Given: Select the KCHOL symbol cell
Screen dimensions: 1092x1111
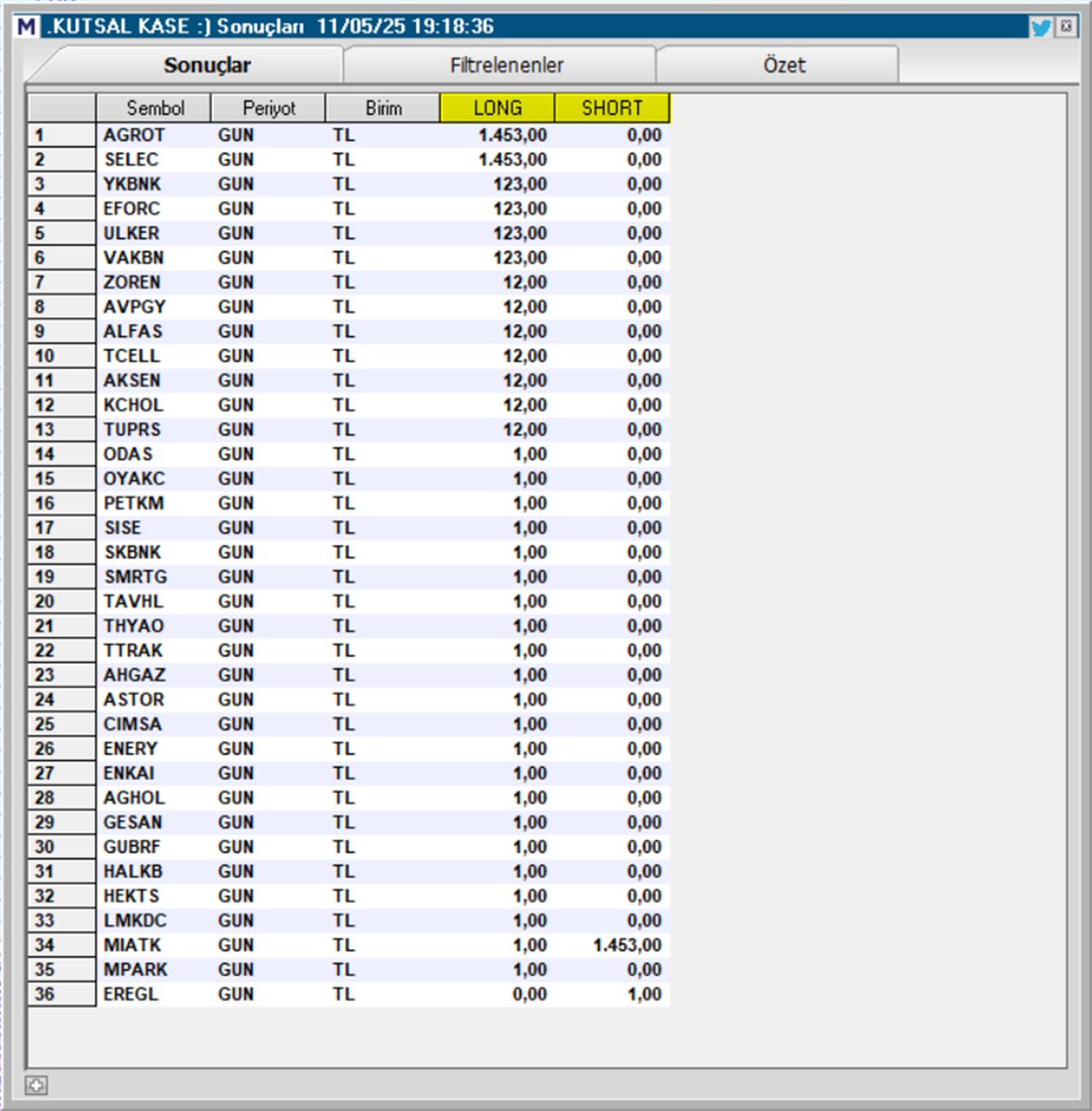Looking at the screenshot, I should click(154, 405).
